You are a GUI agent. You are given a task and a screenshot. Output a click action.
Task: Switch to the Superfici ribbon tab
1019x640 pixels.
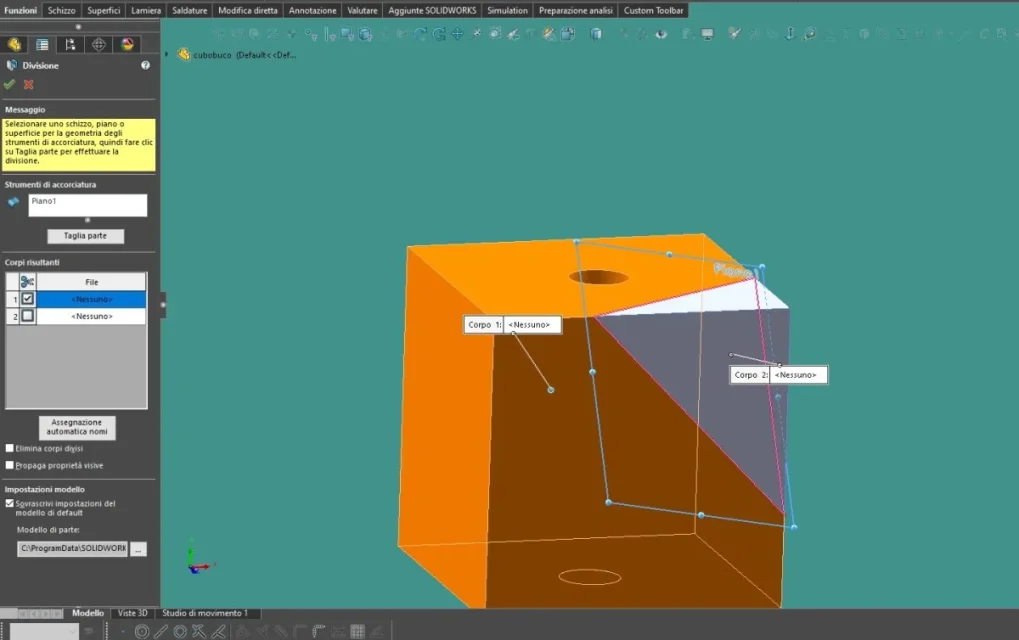point(103,10)
